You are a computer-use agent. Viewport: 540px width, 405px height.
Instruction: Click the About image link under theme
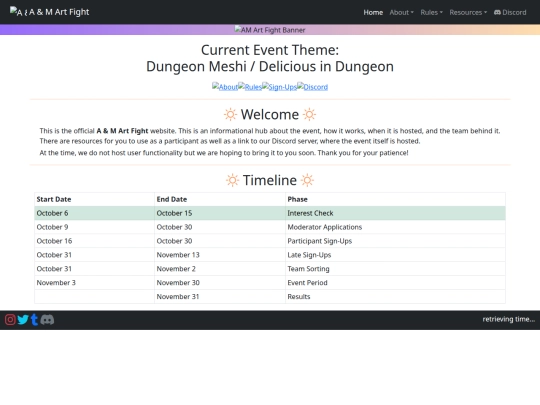point(225,87)
